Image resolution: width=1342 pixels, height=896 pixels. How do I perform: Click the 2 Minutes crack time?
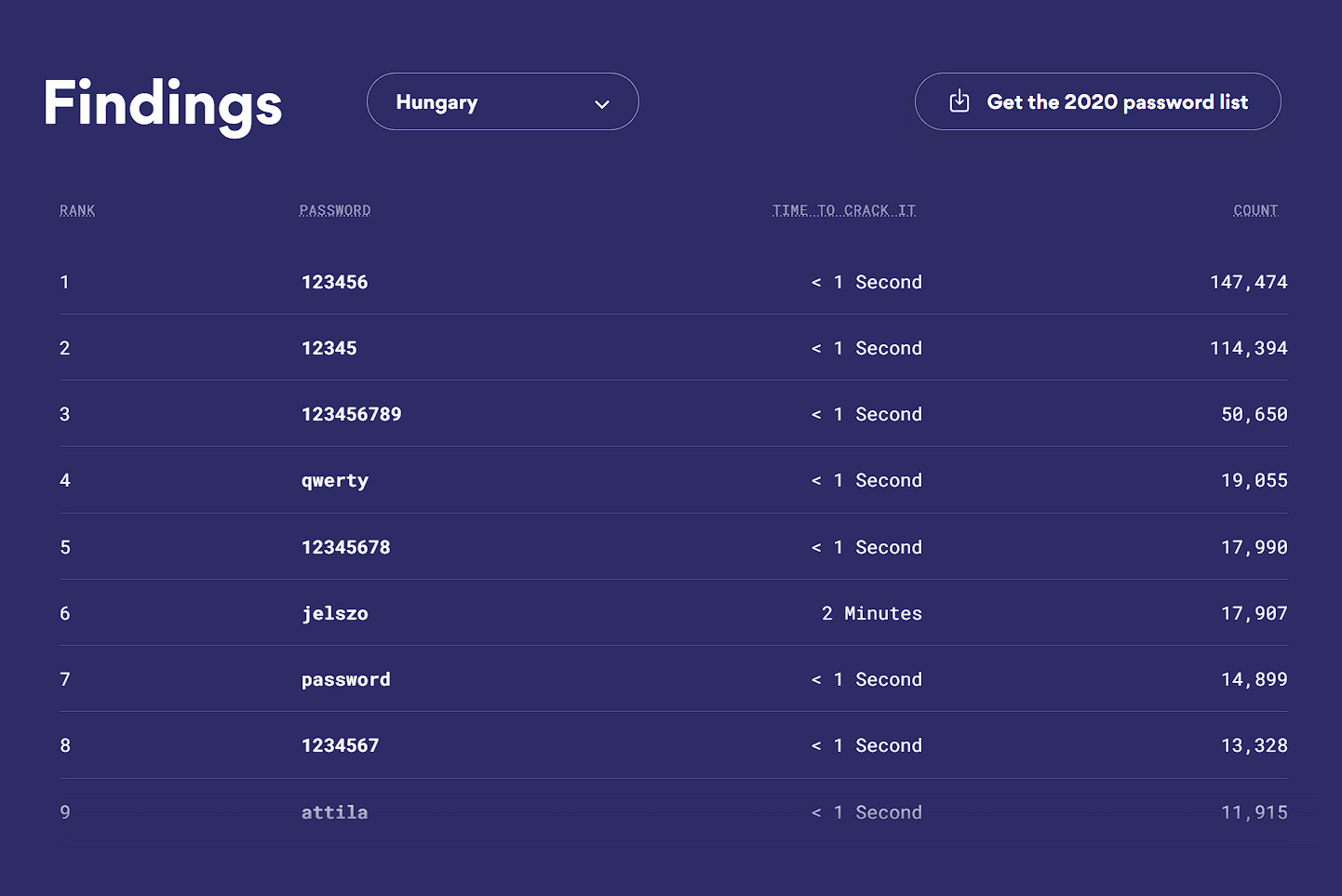click(871, 613)
